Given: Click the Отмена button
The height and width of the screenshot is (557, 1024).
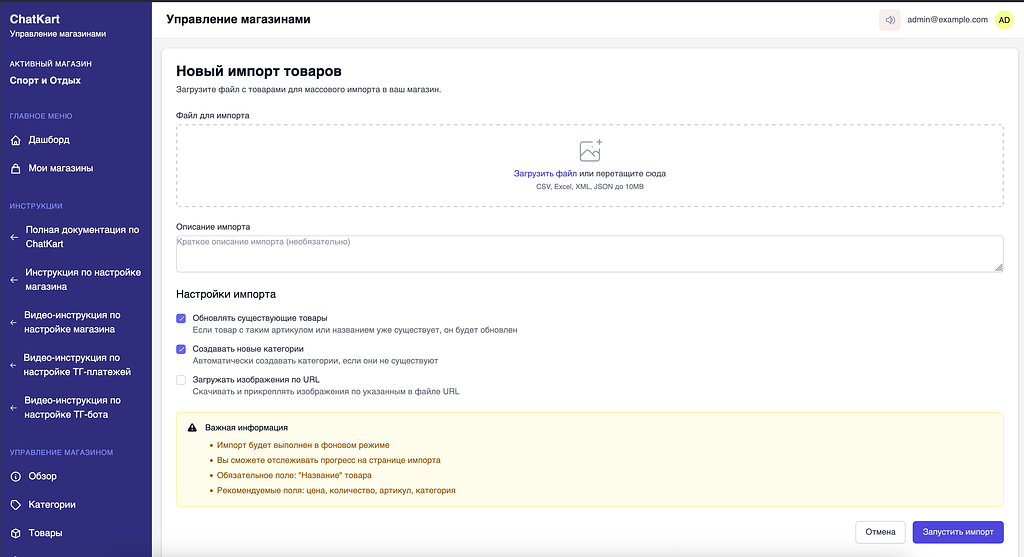Looking at the screenshot, I should pos(880,532).
